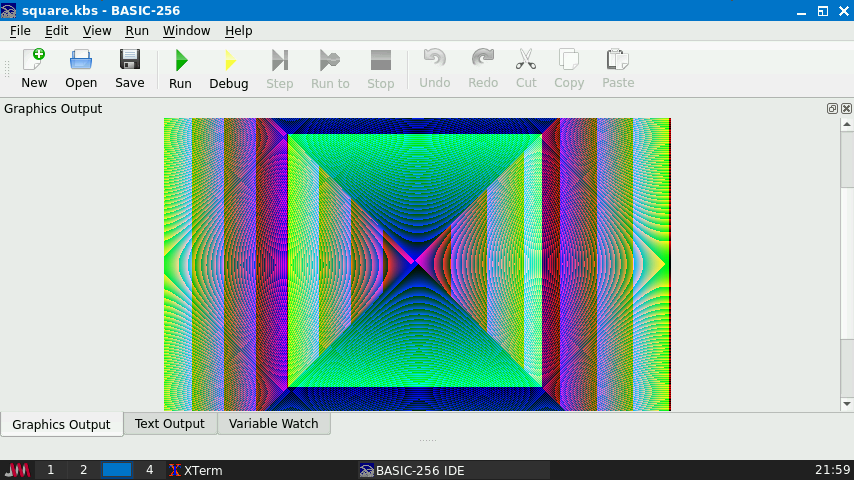Open the File menu

pyautogui.click(x=20, y=31)
